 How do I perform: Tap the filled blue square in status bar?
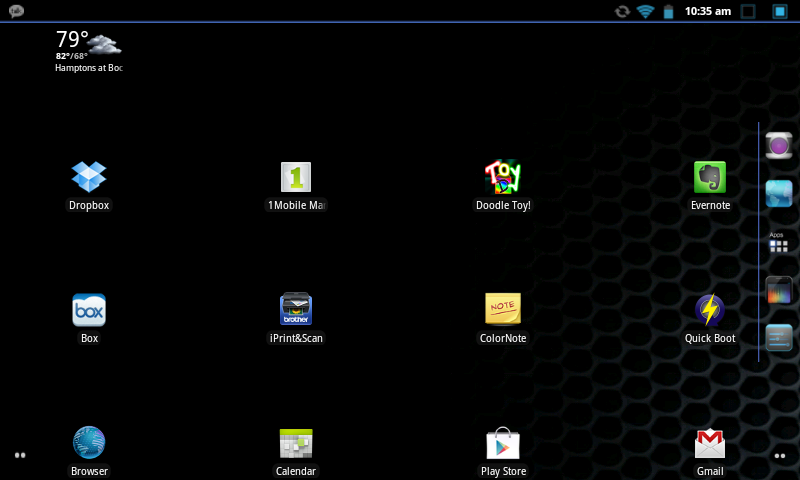click(780, 11)
